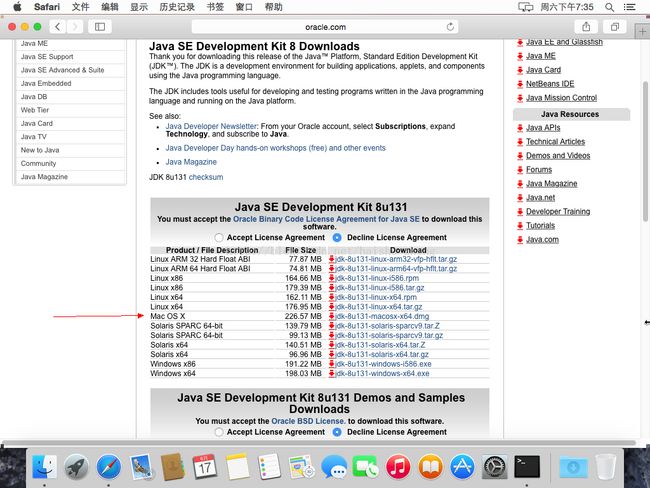The image size is (650, 488).
Task: Download jdk-8u131-solaris-x64.tar.gz
Action: click(x=382, y=354)
